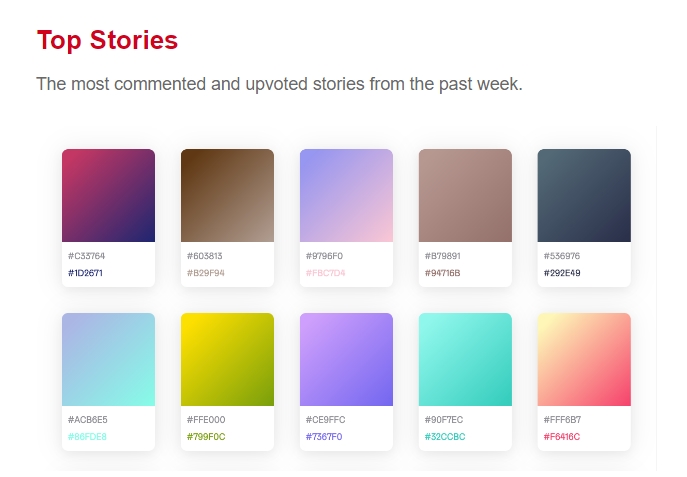Click the #7367F0 hex code text
The width and height of the screenshot is (687, 477).
point(323,436)
